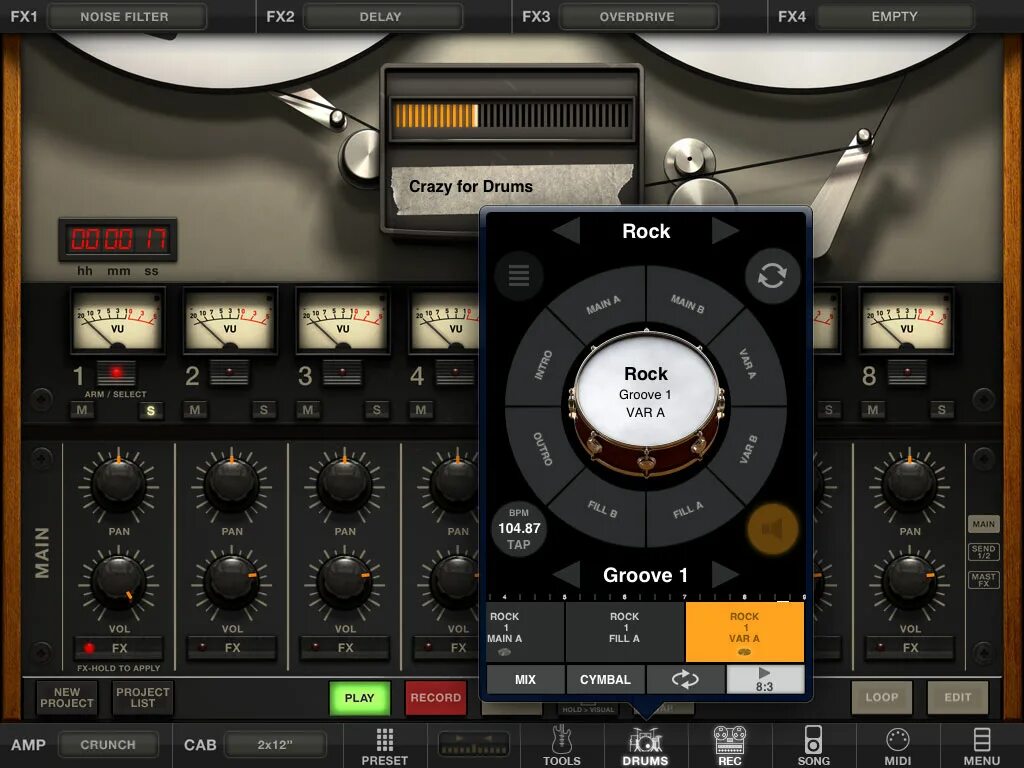Tap the orange speaker audition icon
1024x768 pixels.
[773, 528]
